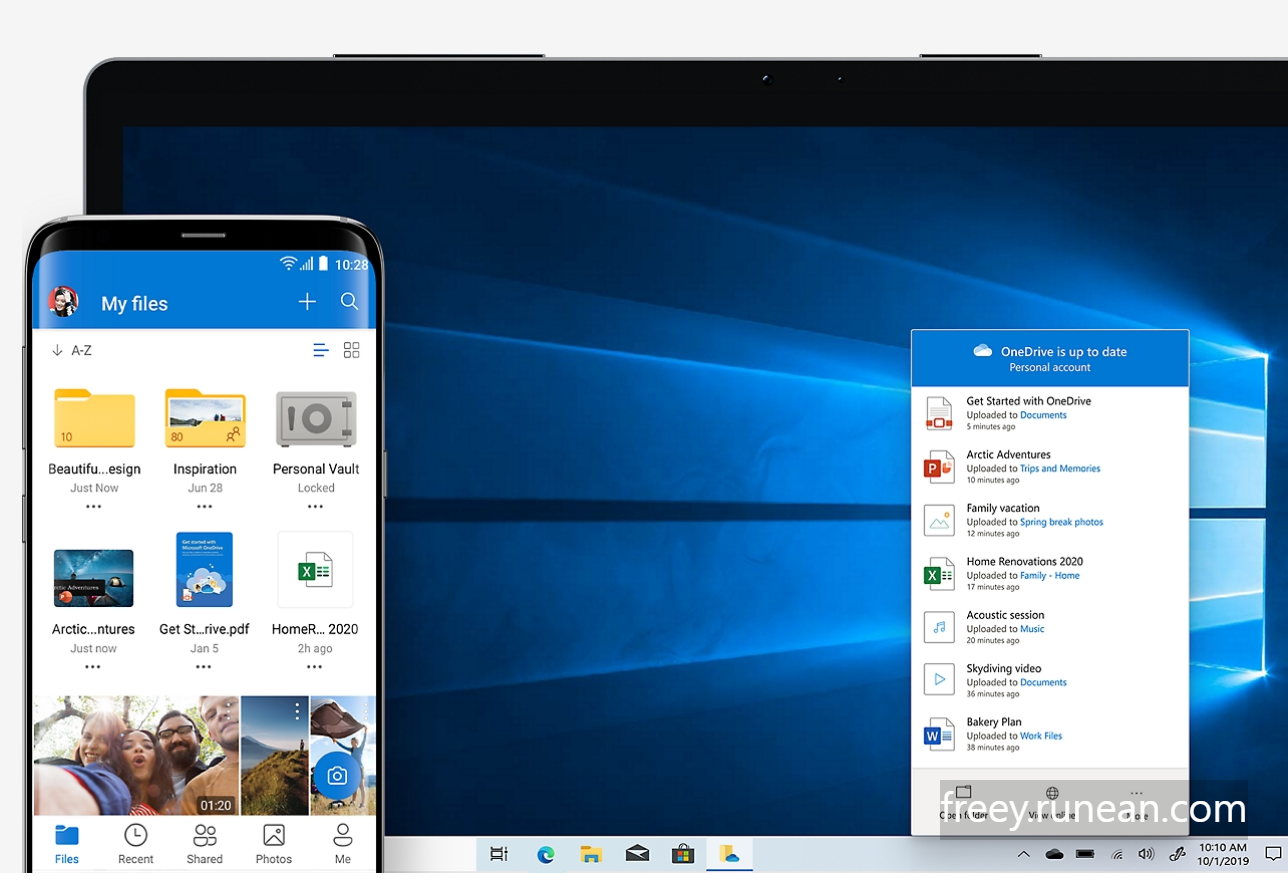Switch to the Recent tab
This screenshot has height=880, width=1288.
click(x=134, y=836)
